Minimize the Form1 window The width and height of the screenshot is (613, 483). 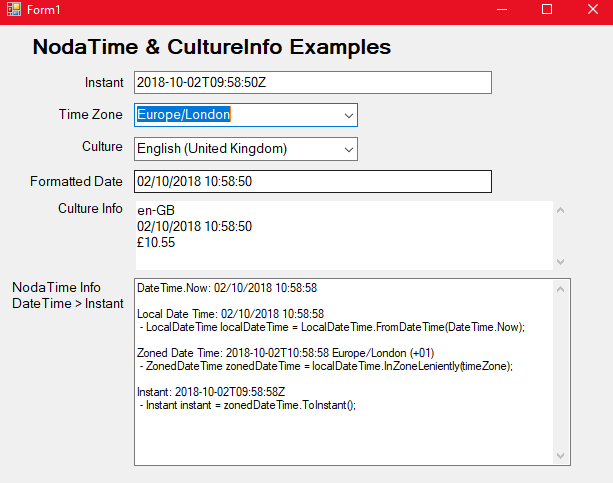(502, 9)
